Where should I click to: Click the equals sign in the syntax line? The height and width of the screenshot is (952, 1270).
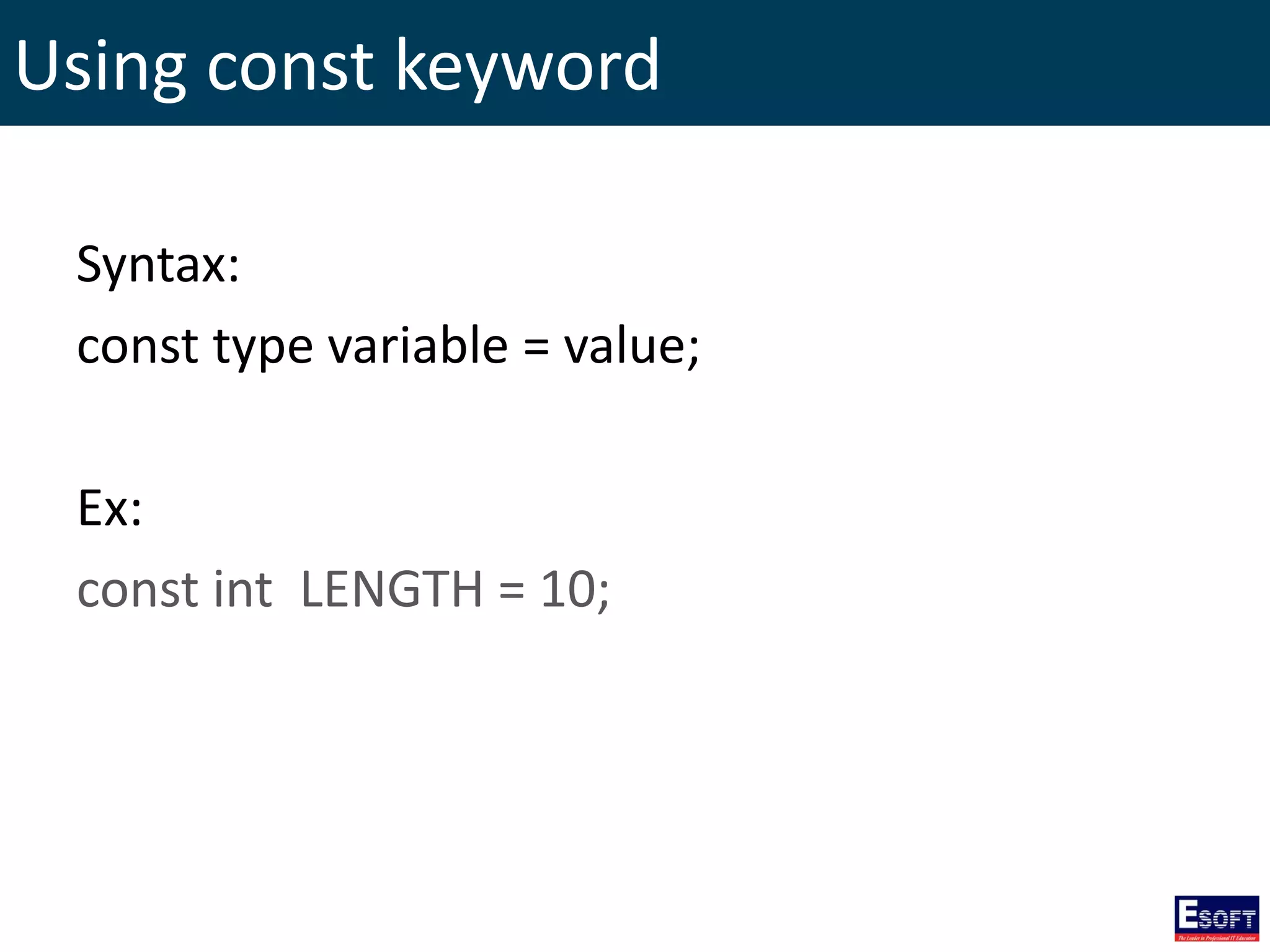point(536,347)
